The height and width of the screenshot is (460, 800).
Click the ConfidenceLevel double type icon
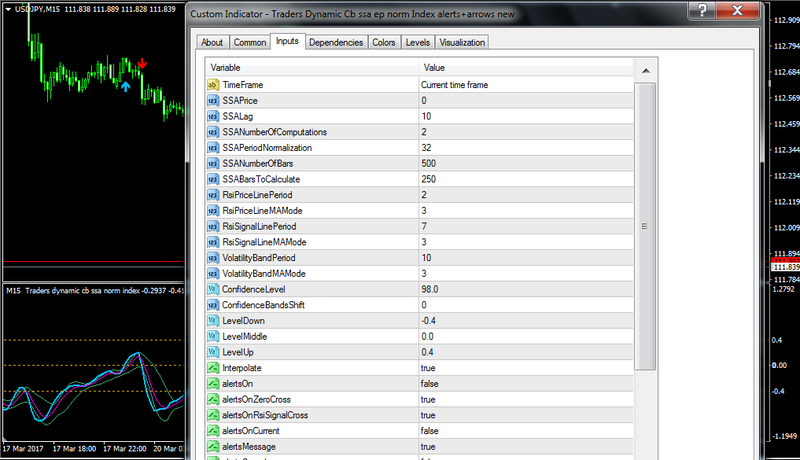213,289
